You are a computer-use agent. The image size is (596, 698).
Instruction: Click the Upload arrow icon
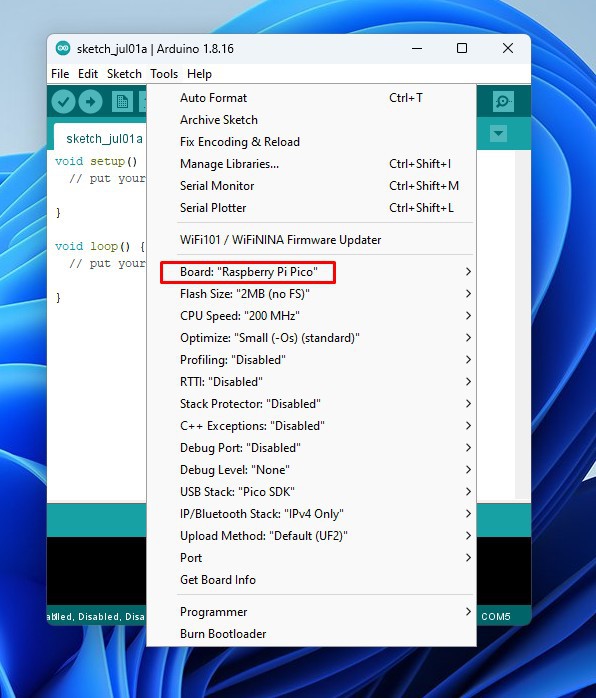[90, 101]
